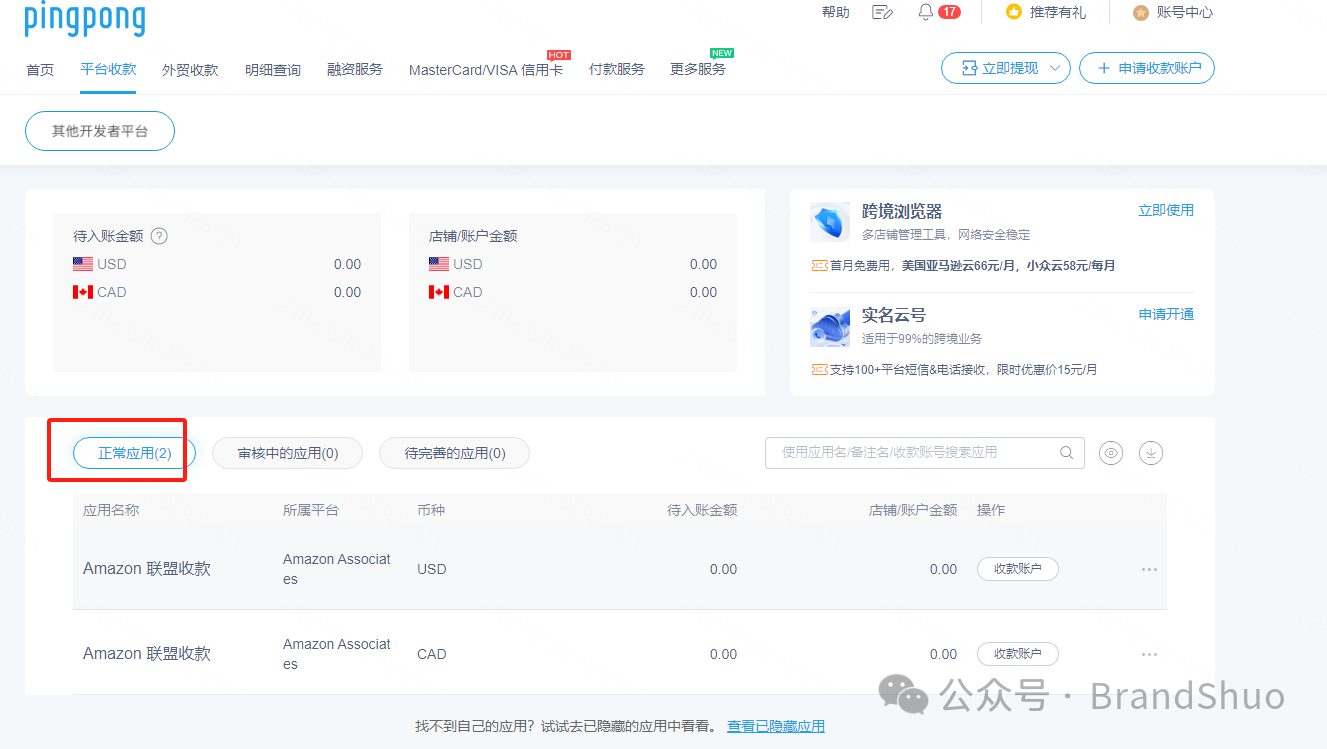The image size is (1327, 749).
Task: Click the download icon beside the search box
Action: [x=1151, y=453]
